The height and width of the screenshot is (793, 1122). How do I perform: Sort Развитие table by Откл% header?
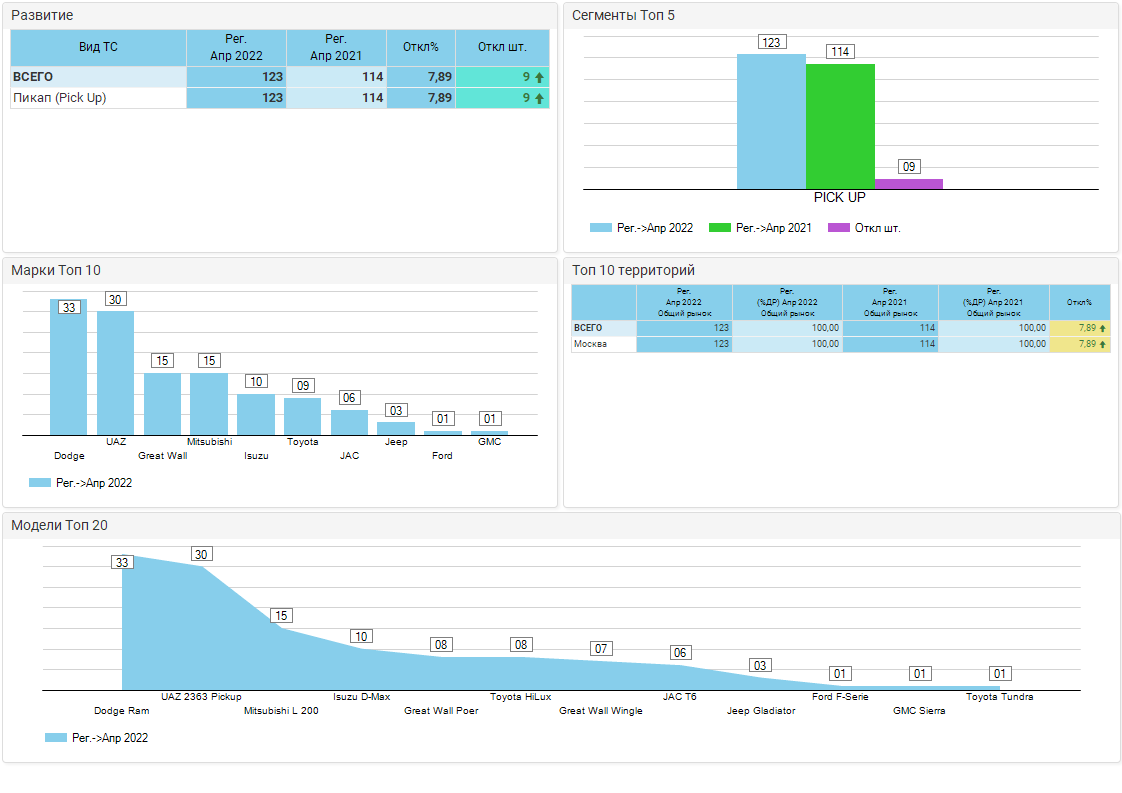(x=420, y=47)
